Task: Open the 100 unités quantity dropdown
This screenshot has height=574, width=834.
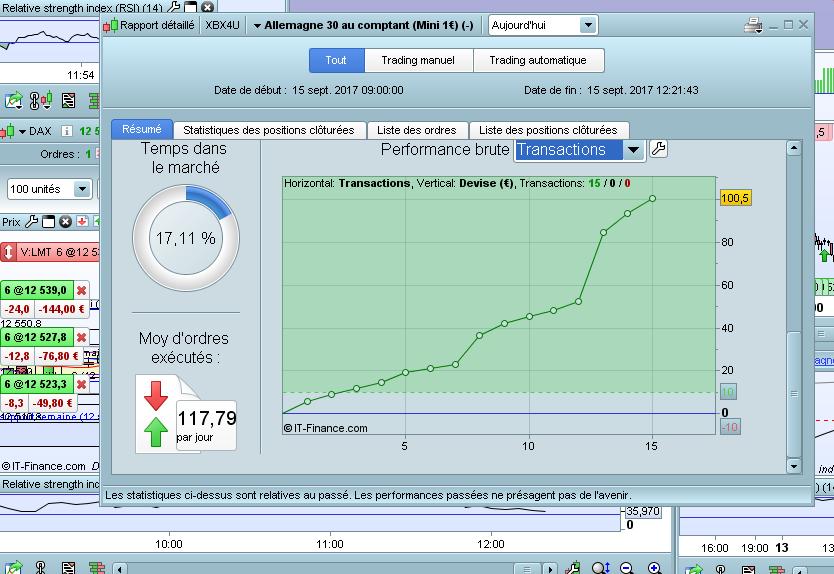Action: click(x=82, y=189)
